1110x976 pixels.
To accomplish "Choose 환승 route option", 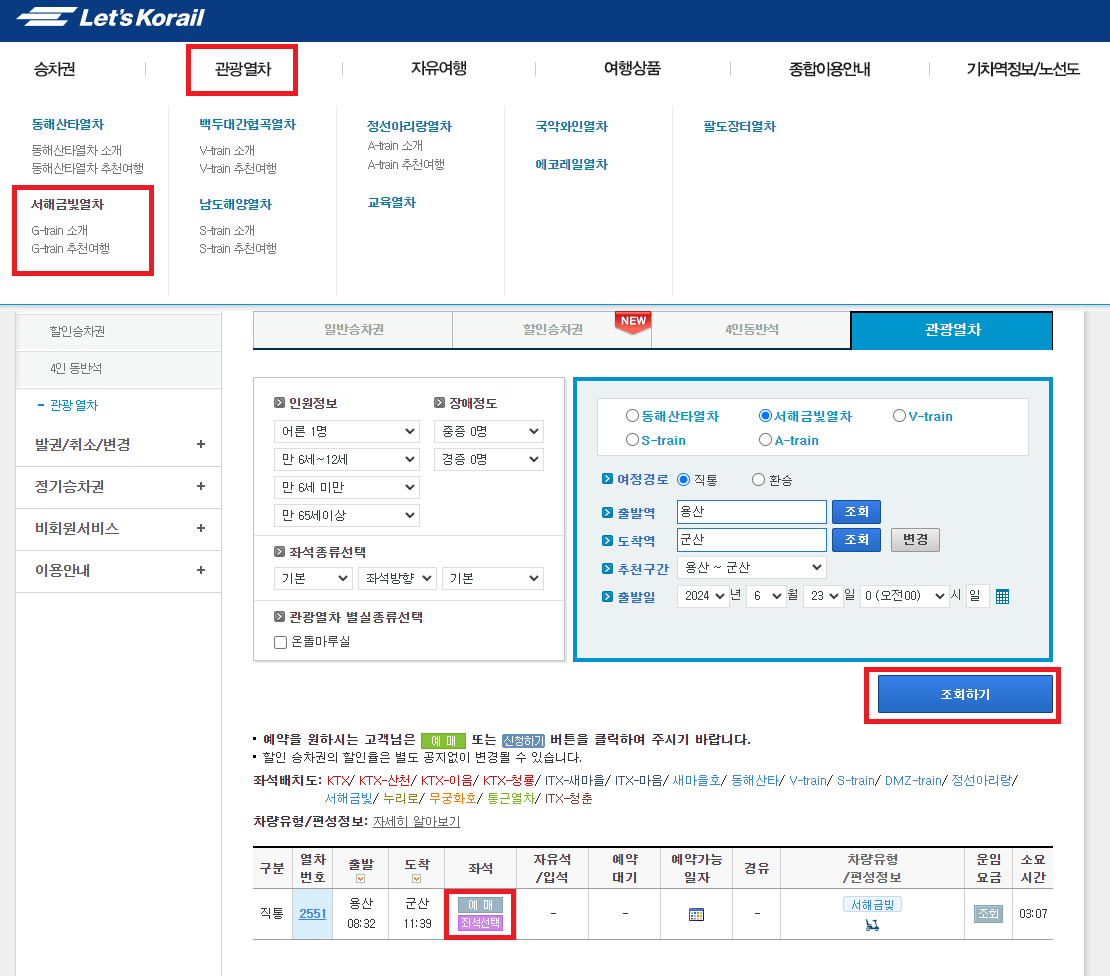I will click(x=758, y=480).
